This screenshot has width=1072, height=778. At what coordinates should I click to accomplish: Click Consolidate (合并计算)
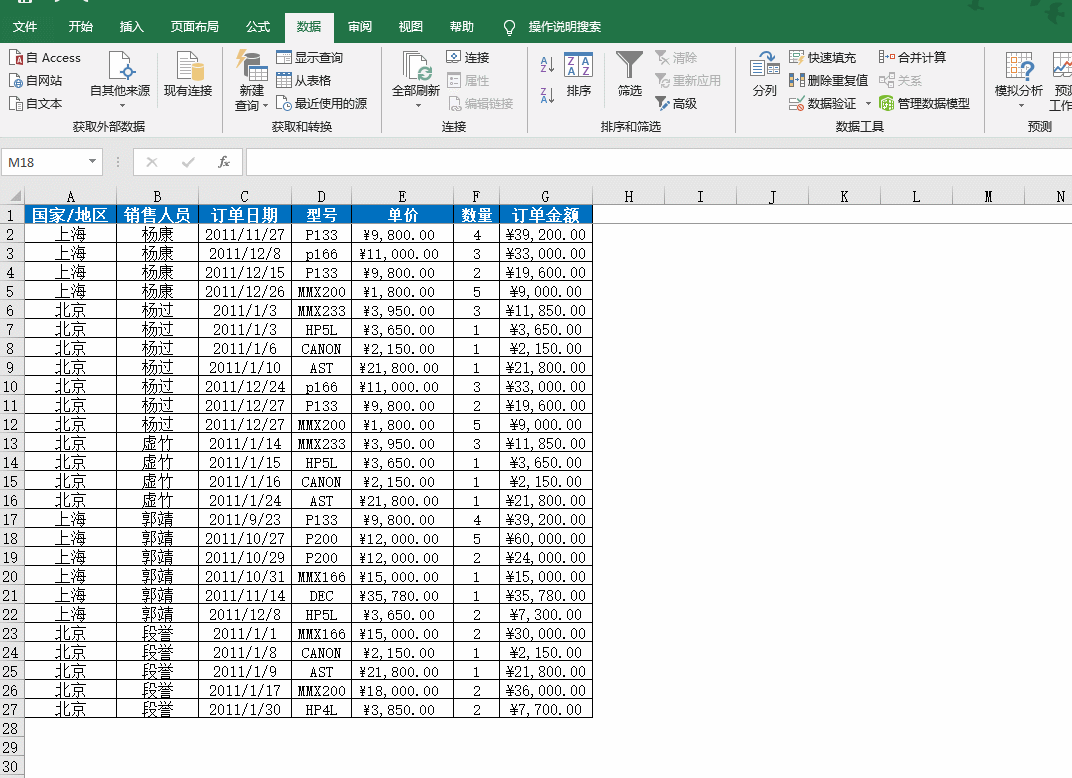coord(913,57)
